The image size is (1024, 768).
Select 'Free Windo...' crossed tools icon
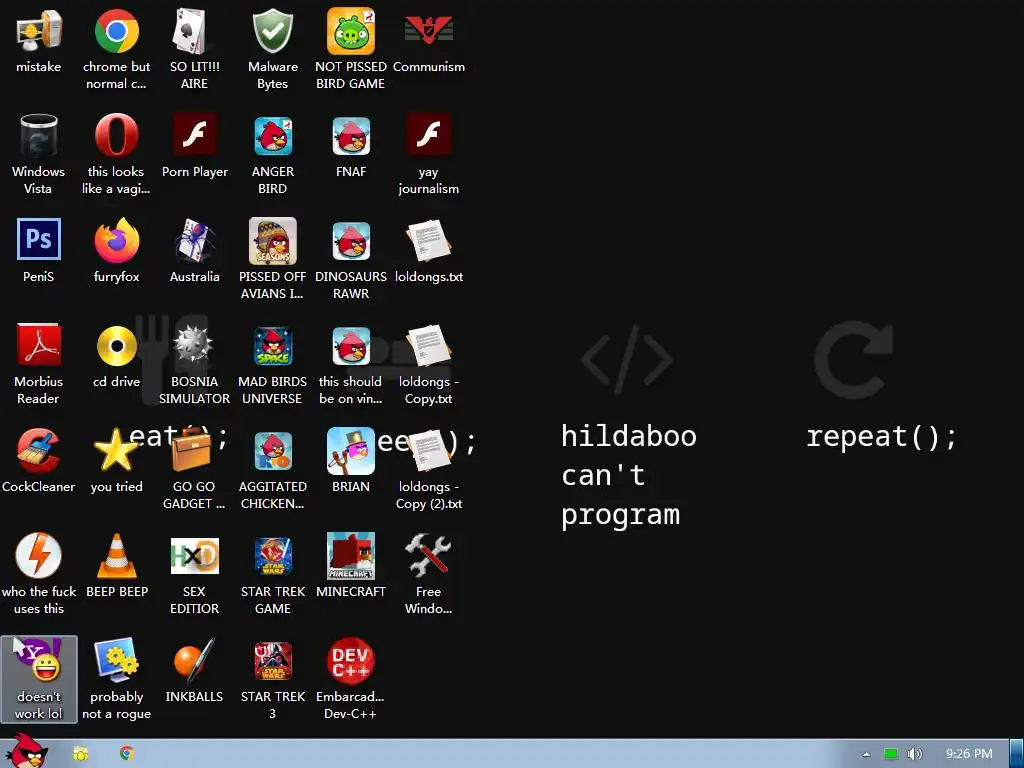428,556
